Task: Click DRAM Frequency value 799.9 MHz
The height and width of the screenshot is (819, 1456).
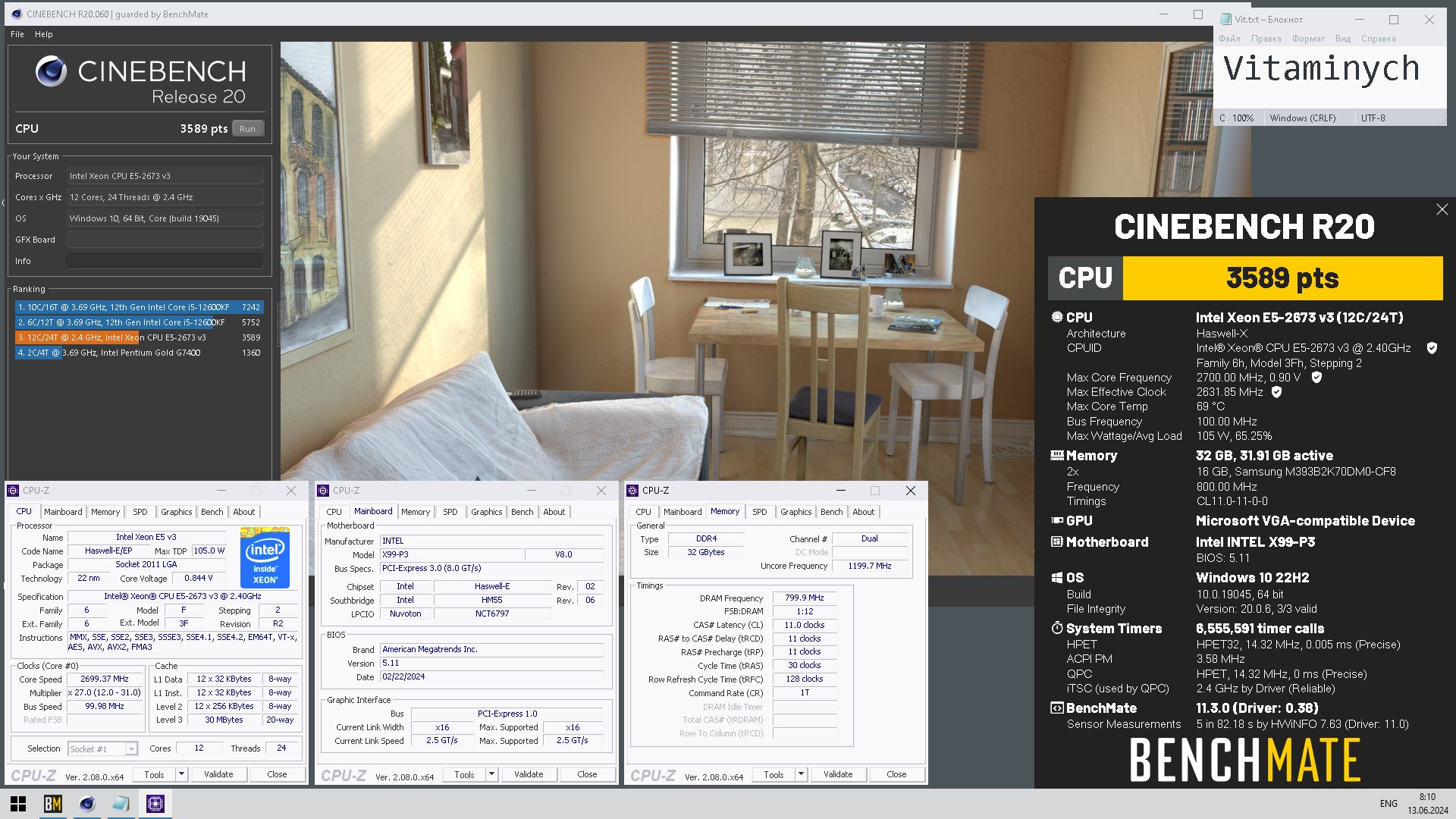Action: click(804, 598)
